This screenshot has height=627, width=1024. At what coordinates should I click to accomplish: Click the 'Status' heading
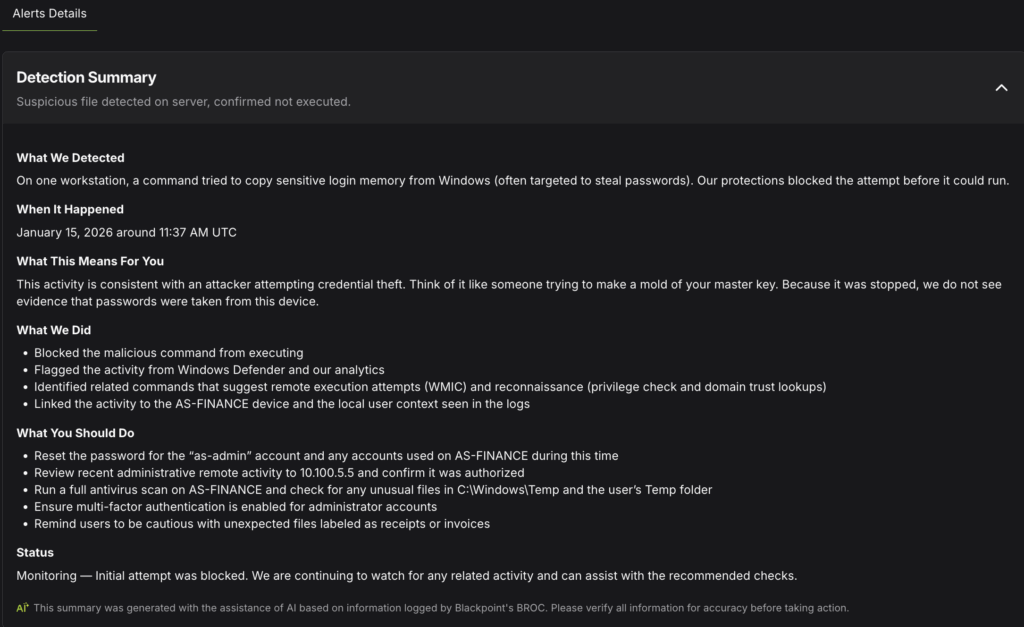click(35, 553)
